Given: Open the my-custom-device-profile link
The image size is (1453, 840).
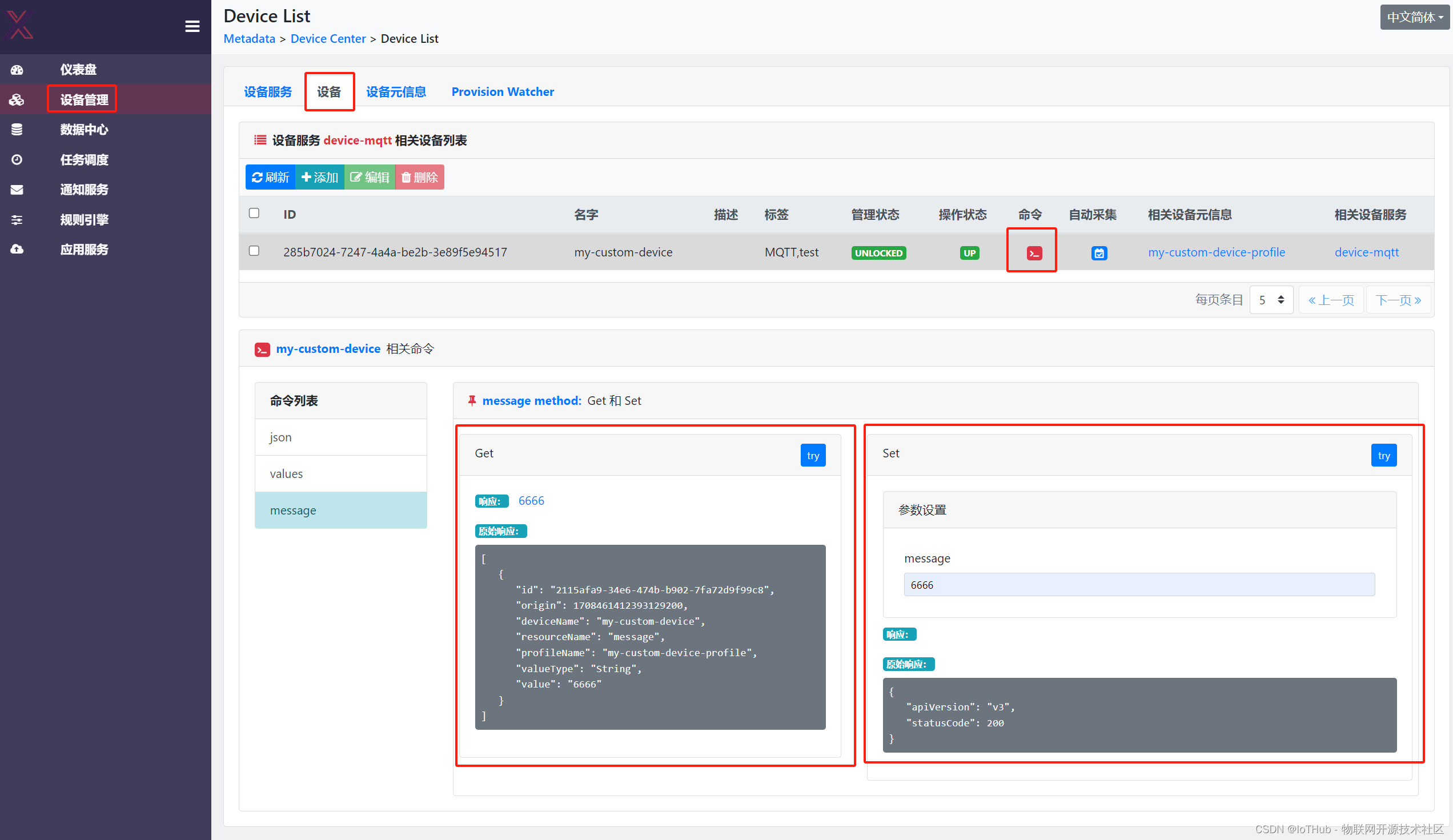Looking at the screenshot, I should point(1216,252).
